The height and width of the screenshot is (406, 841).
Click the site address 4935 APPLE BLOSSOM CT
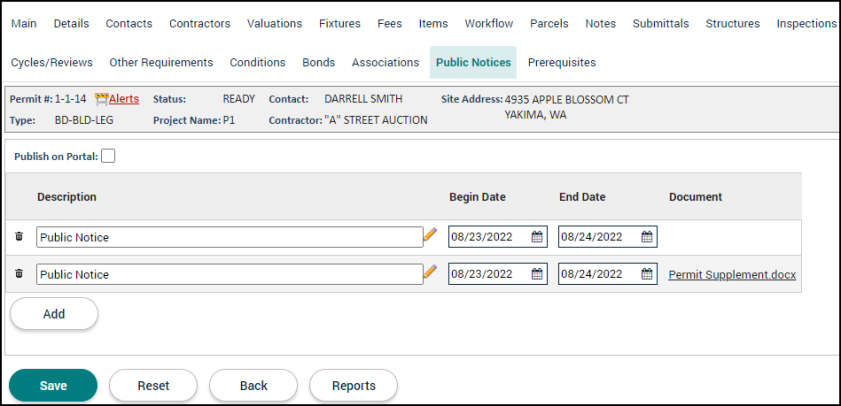pos(567,99)
